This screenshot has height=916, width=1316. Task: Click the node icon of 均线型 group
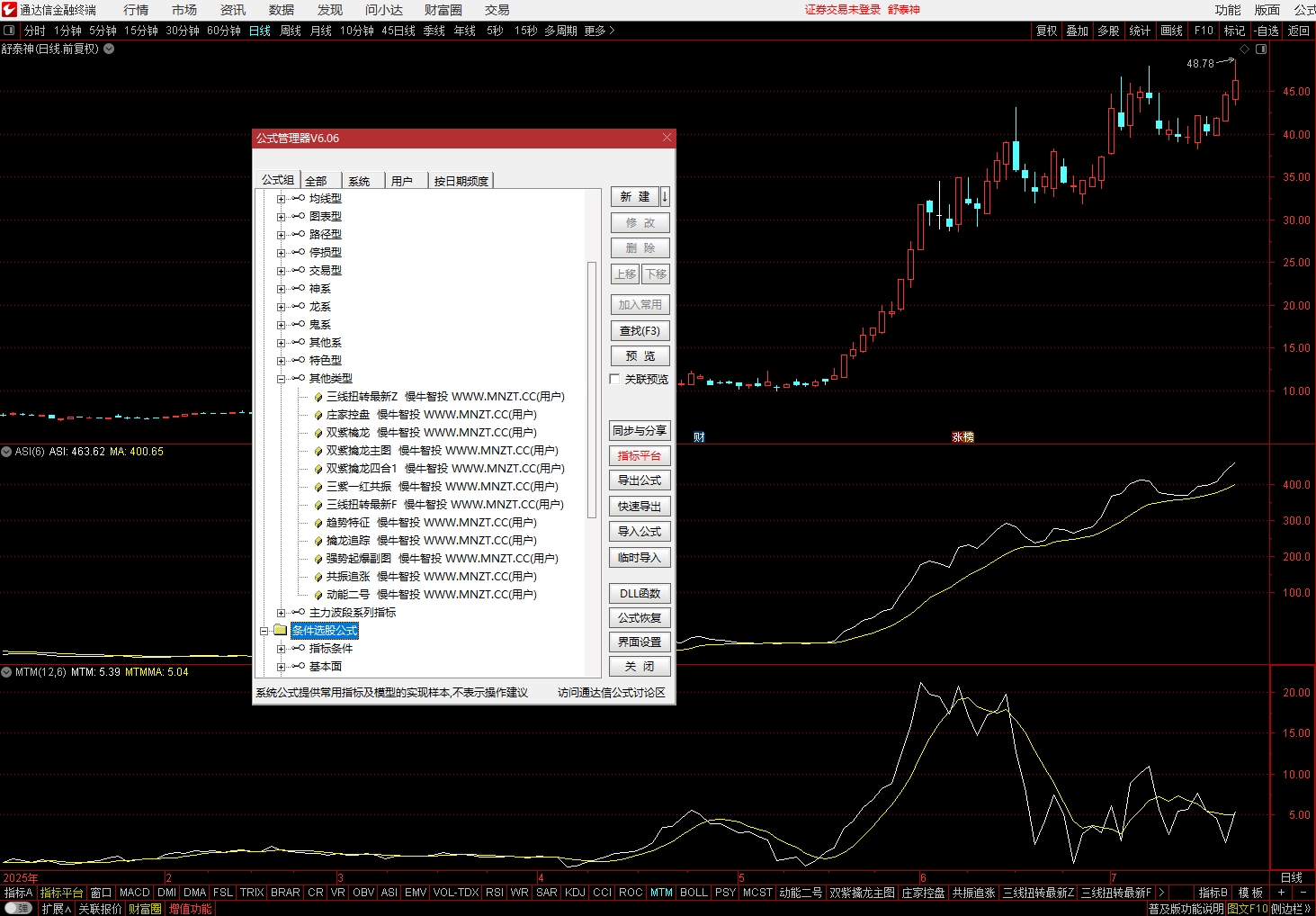tap(298, 198)
